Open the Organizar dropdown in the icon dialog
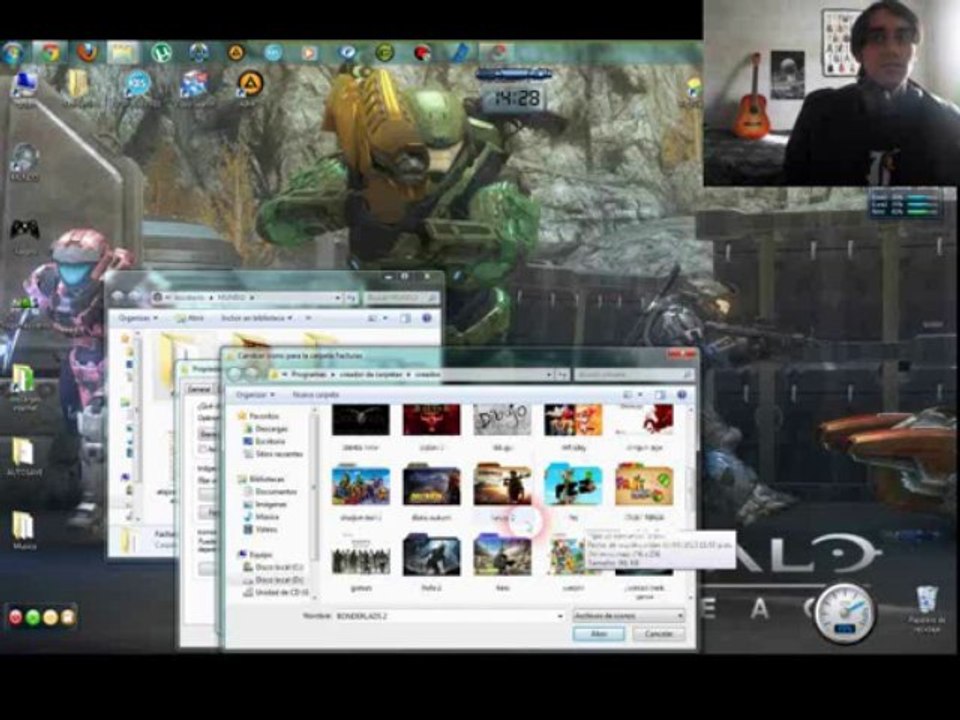The image size is (960, 720). pyautogui.click(x=255, y=395)
